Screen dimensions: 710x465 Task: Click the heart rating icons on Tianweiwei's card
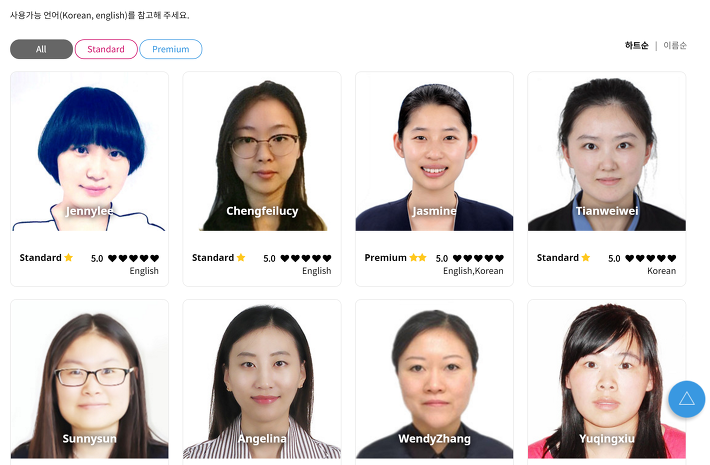651,258
